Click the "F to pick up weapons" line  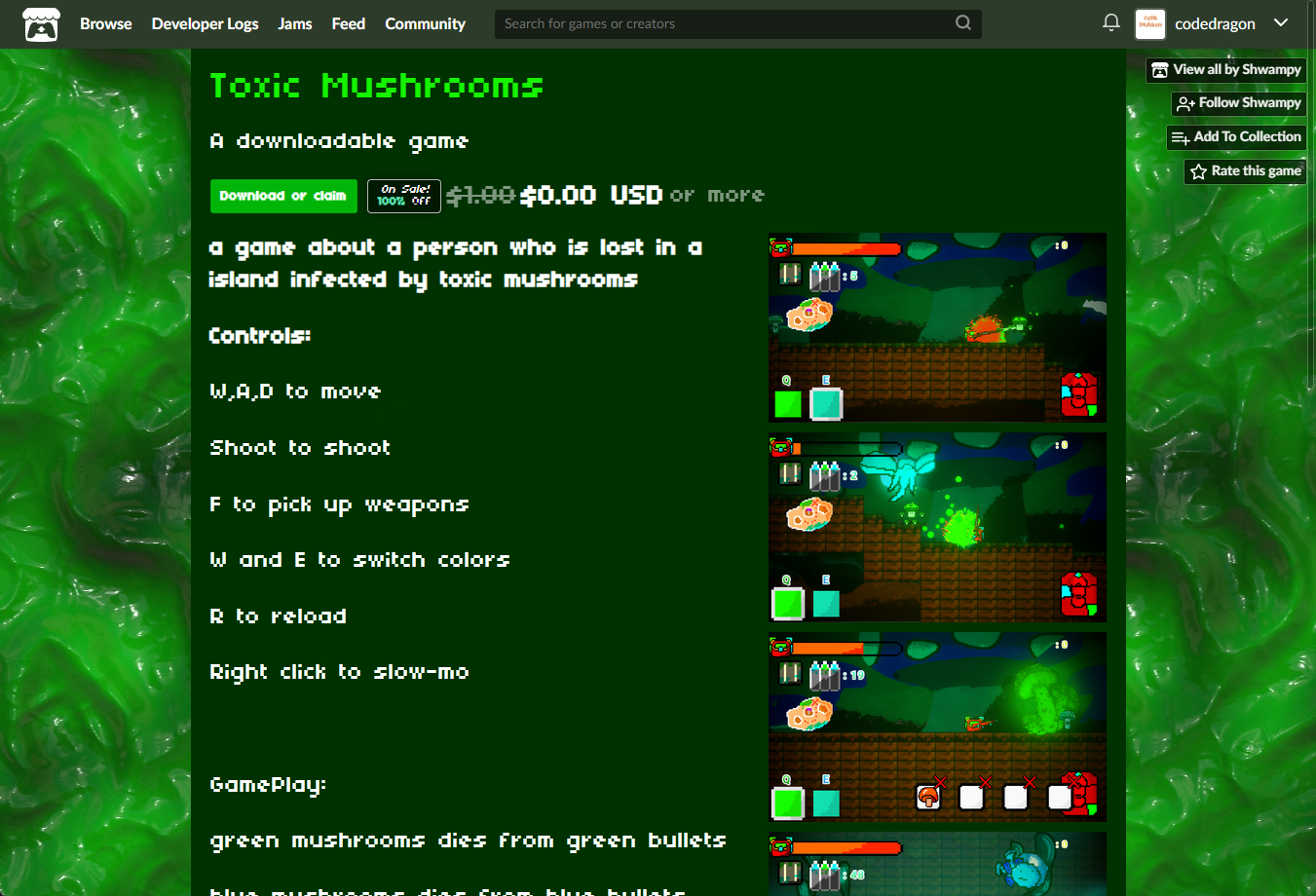tap(339, 505)
